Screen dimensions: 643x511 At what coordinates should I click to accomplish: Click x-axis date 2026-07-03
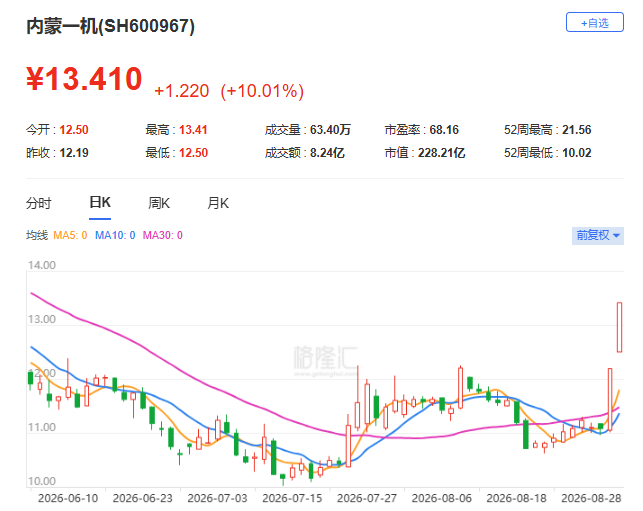click(217, 498)
